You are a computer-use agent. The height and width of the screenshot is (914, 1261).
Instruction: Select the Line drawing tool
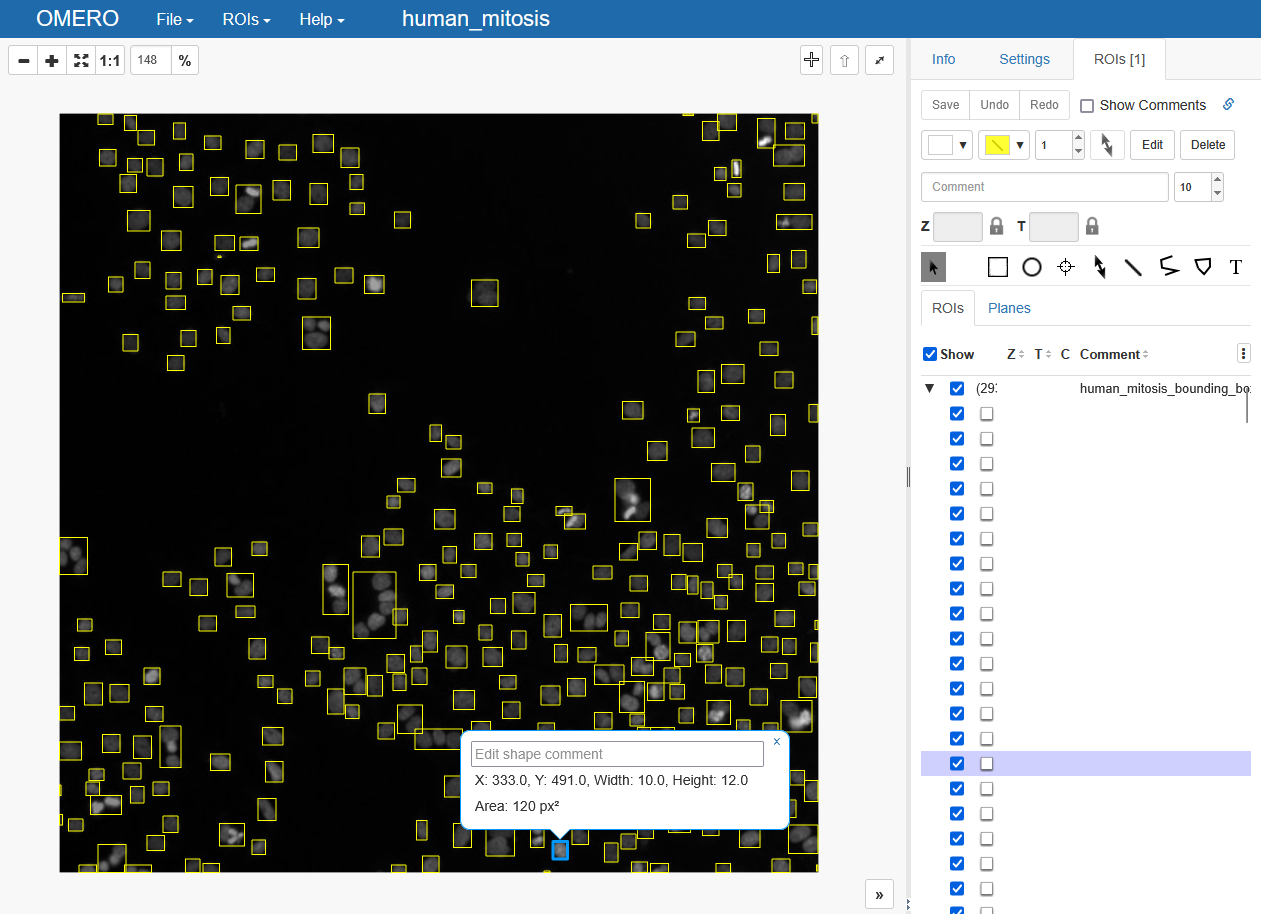1135,267
